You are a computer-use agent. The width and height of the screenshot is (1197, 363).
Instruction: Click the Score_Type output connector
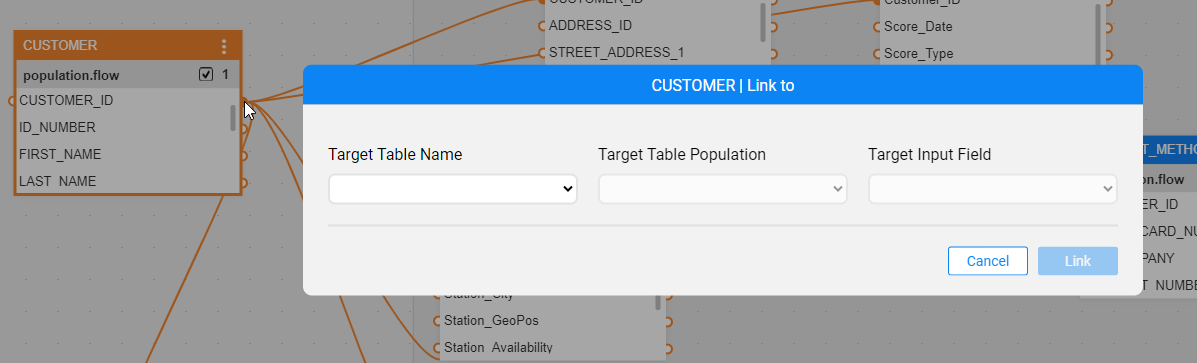1108,54
